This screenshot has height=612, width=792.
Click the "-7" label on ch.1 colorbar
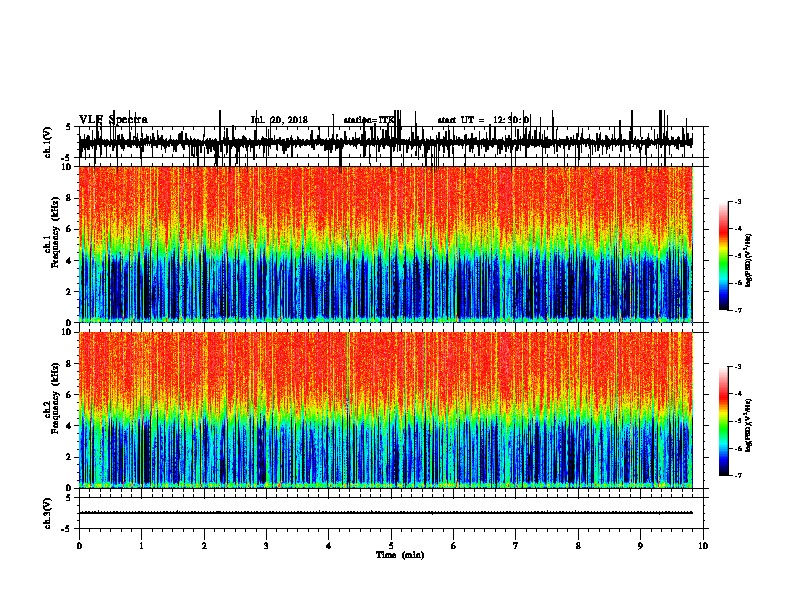pyautogui.click(x=738, y=310)
